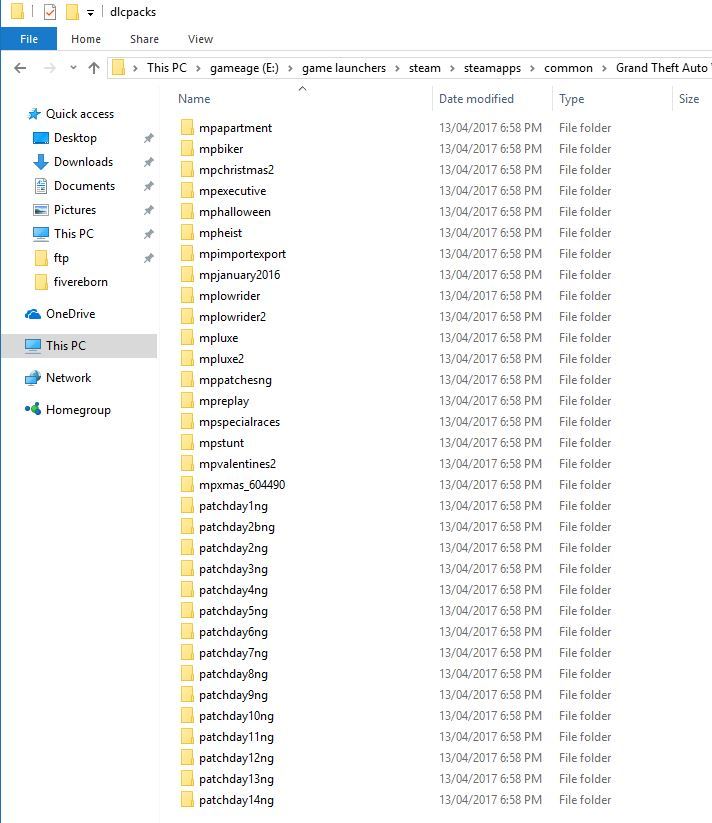Screen dimensions: 712x823
Task: Click the mpstunt folder name
Action: (x=221, y=443)
